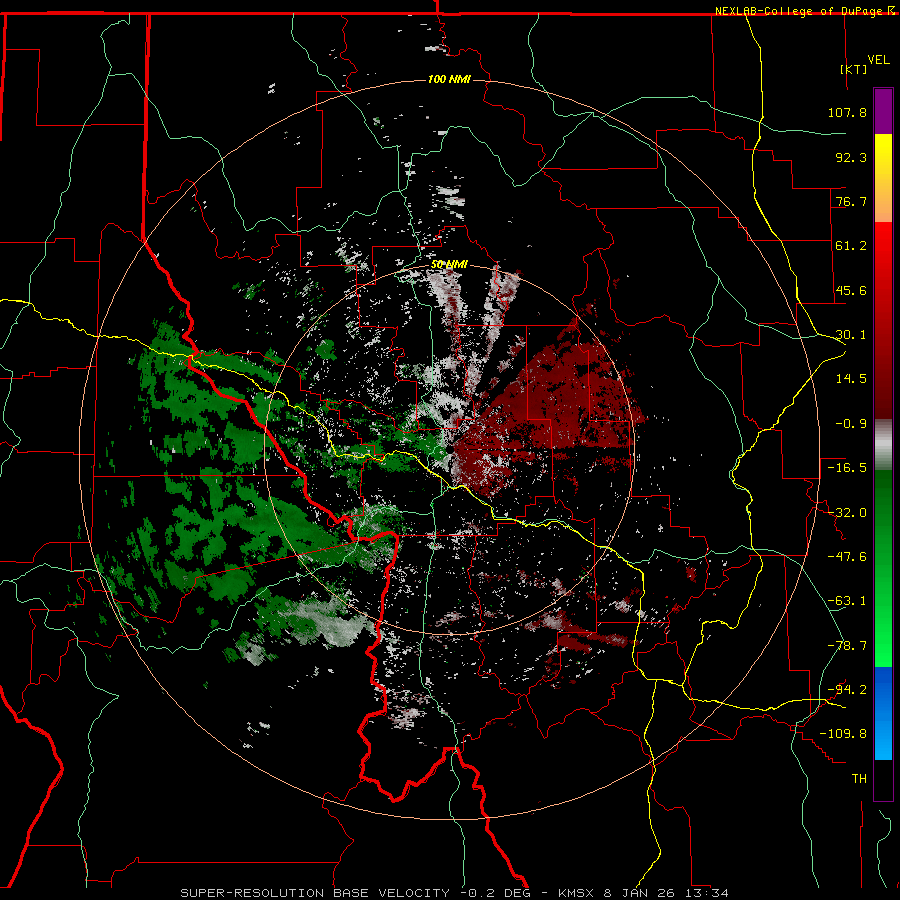
Task: Click the 61.2 legend value
Action: pos(851,246)
